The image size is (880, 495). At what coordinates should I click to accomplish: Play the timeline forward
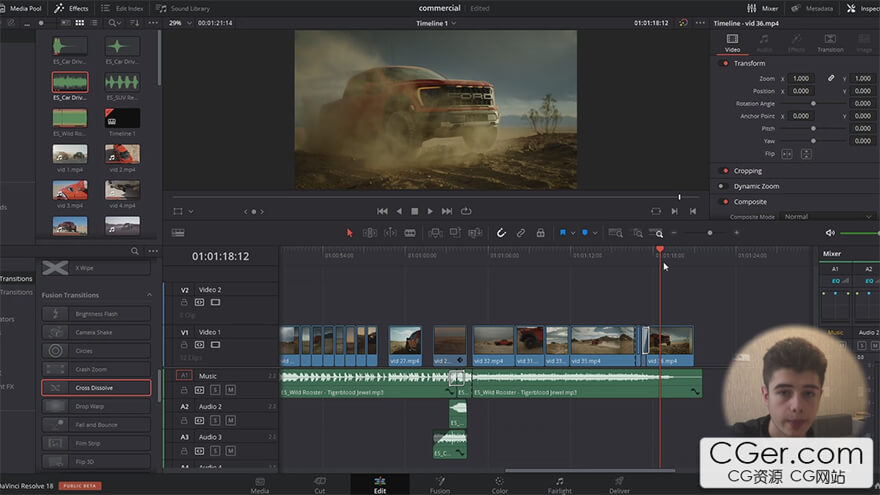pos(430,212)
